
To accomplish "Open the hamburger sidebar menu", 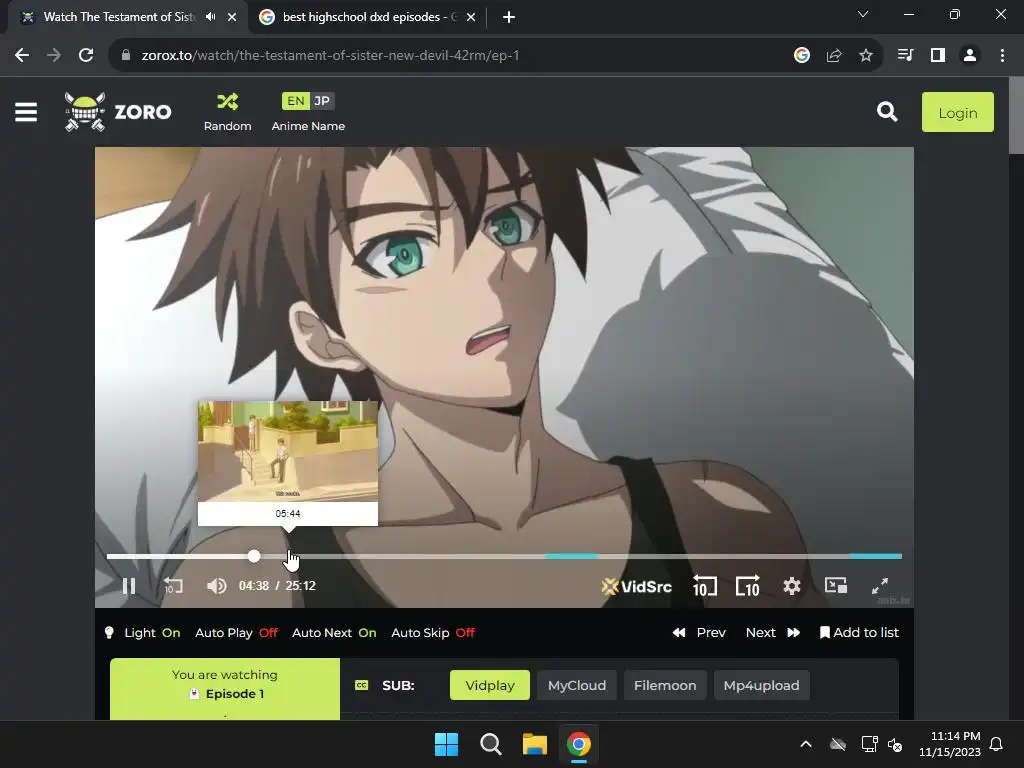I will (x=26, y=112).
